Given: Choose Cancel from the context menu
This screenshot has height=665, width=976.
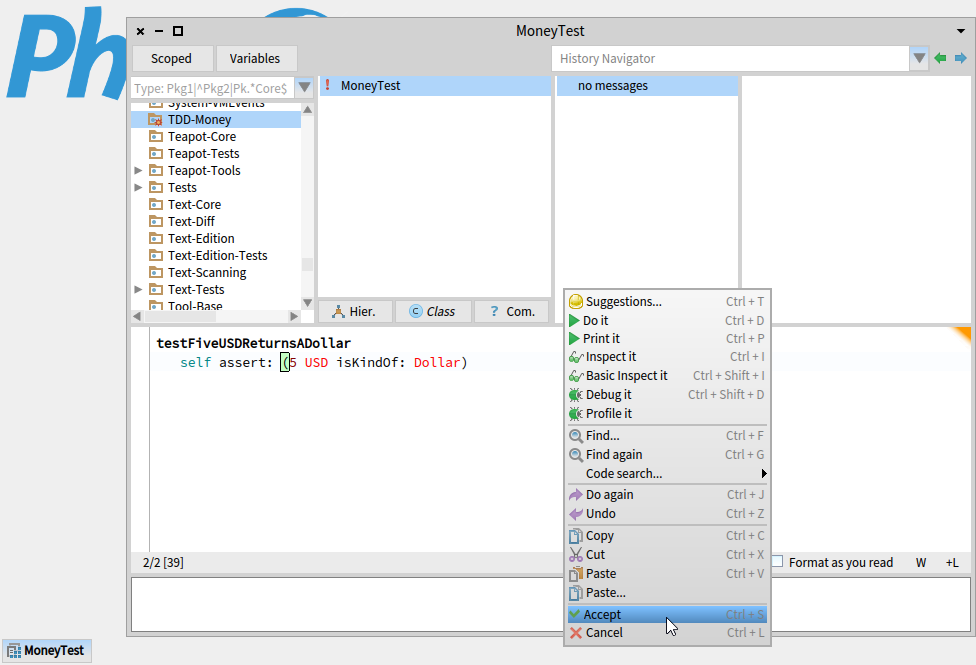Looking at the screenshot, I should pos(667,633).
